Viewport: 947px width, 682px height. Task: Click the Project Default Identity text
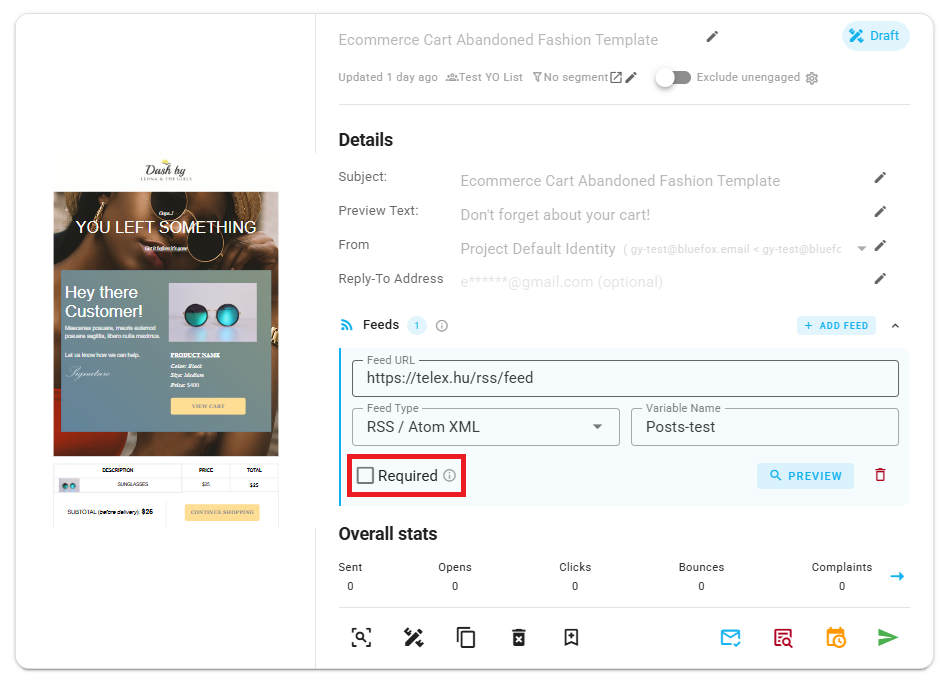538,249
